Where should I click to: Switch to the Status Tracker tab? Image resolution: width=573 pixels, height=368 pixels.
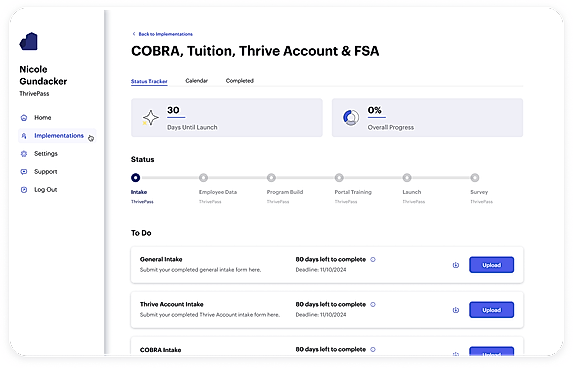tap(149, 81)
